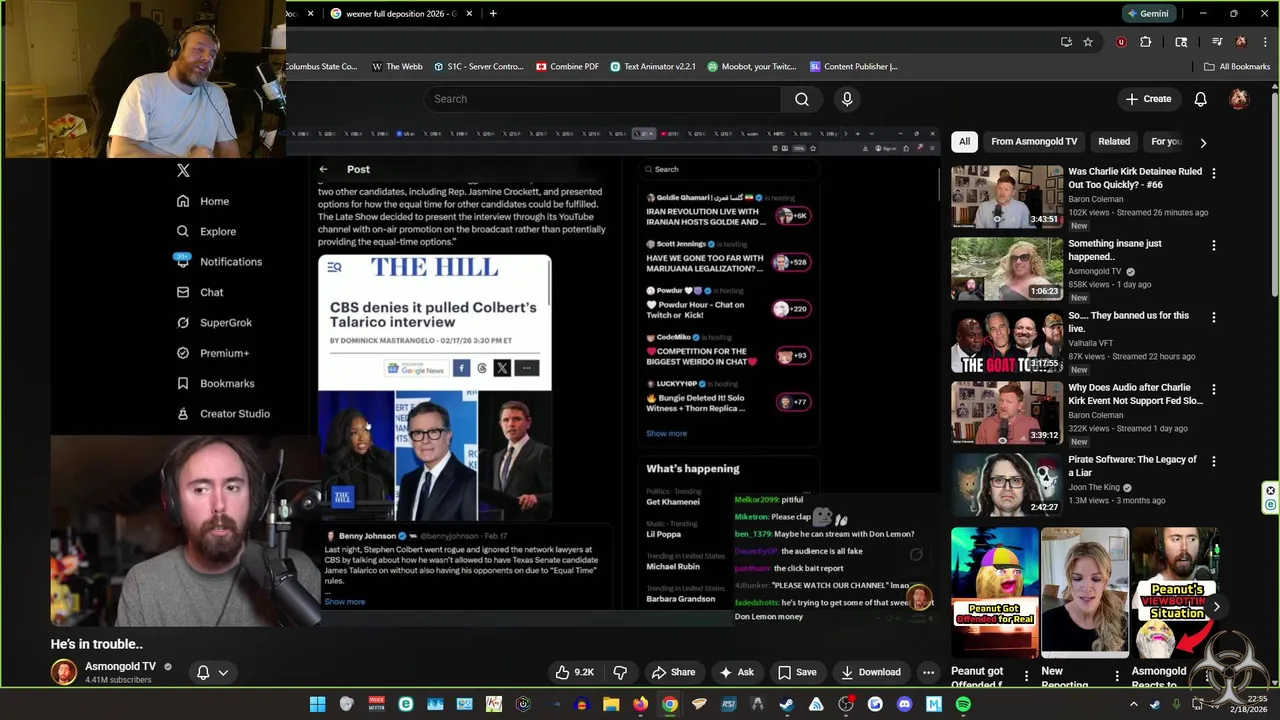Open new browser tab plus button
This screenshot has width=1280, height=720.
pos(493,13)
